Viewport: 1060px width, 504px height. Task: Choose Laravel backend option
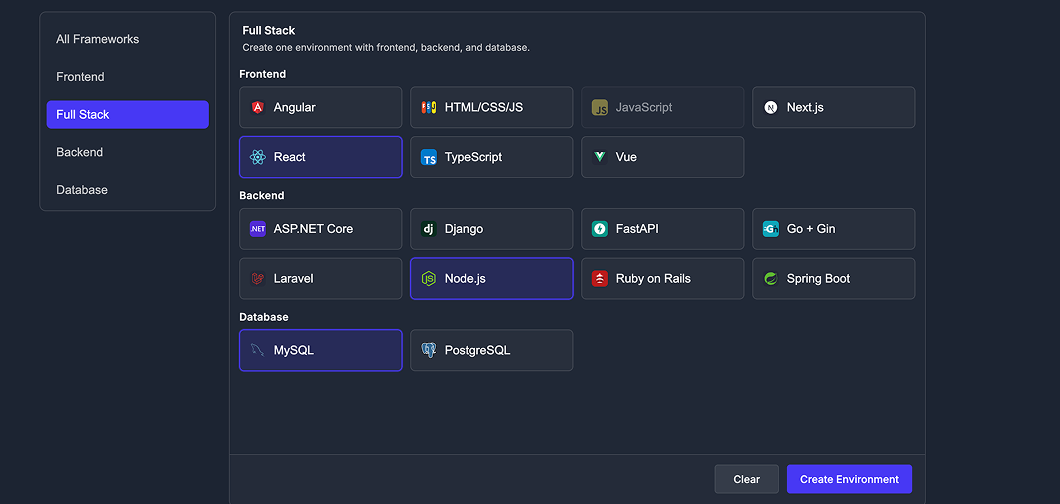[320, 278]
